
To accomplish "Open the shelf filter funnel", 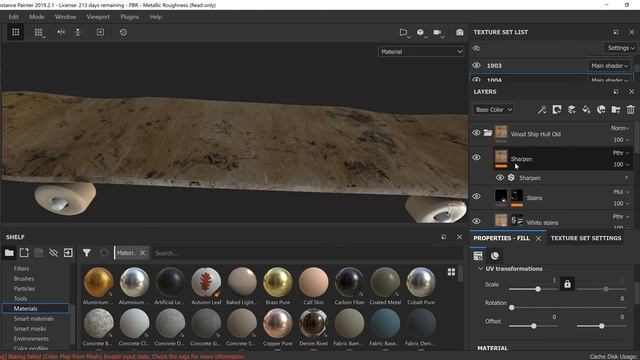I will pyautogui.click(x=87, y=253).
